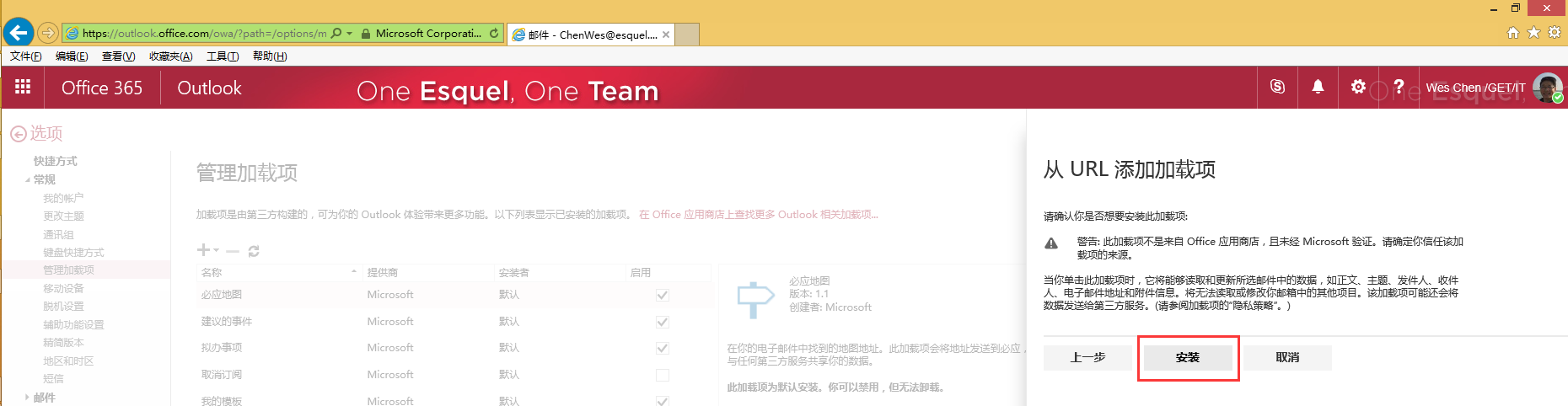Select 我的帐户 in options tree
Screen dimensions: 1568x406
[x=63, y=198]
